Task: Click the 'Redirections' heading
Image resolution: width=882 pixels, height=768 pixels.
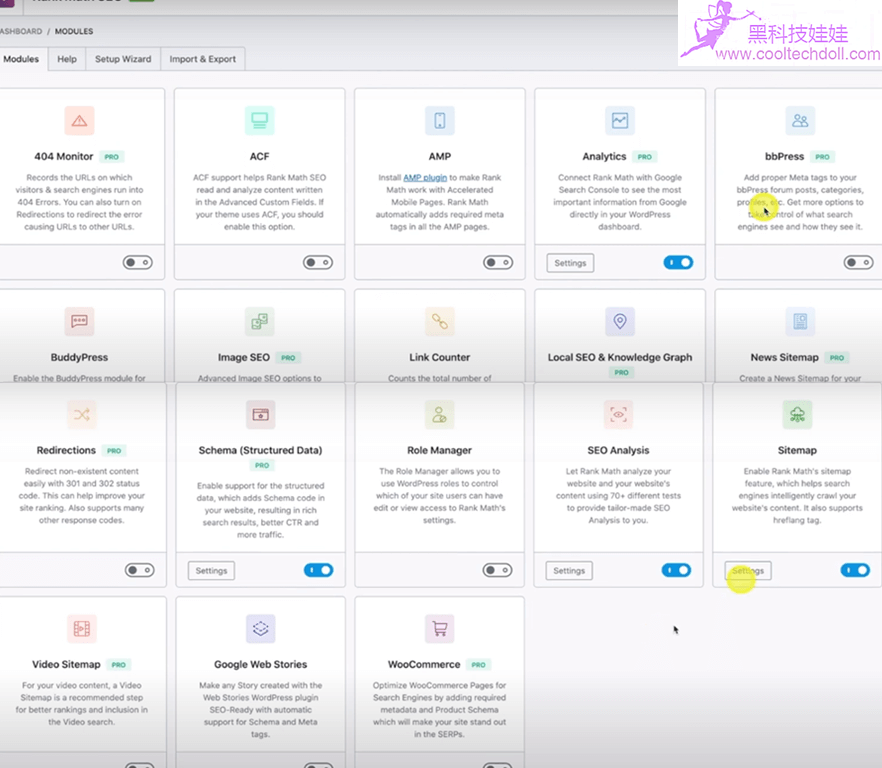Action: click(x=66, y=450)
